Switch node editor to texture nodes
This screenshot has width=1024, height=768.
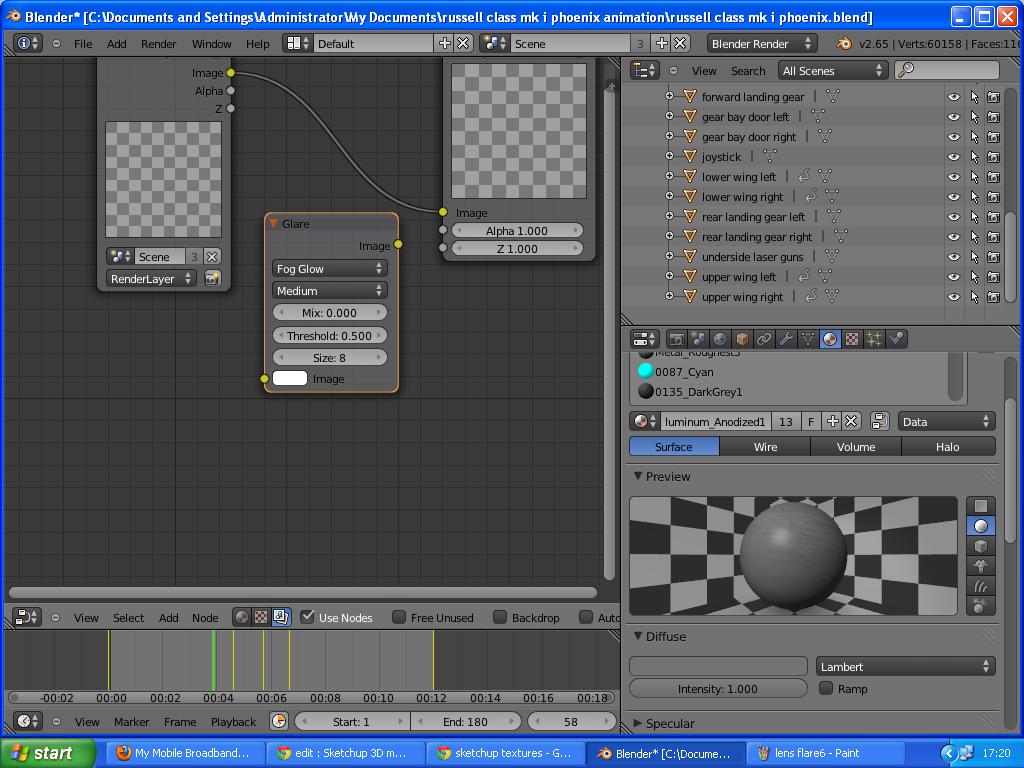tap(261, 617)
